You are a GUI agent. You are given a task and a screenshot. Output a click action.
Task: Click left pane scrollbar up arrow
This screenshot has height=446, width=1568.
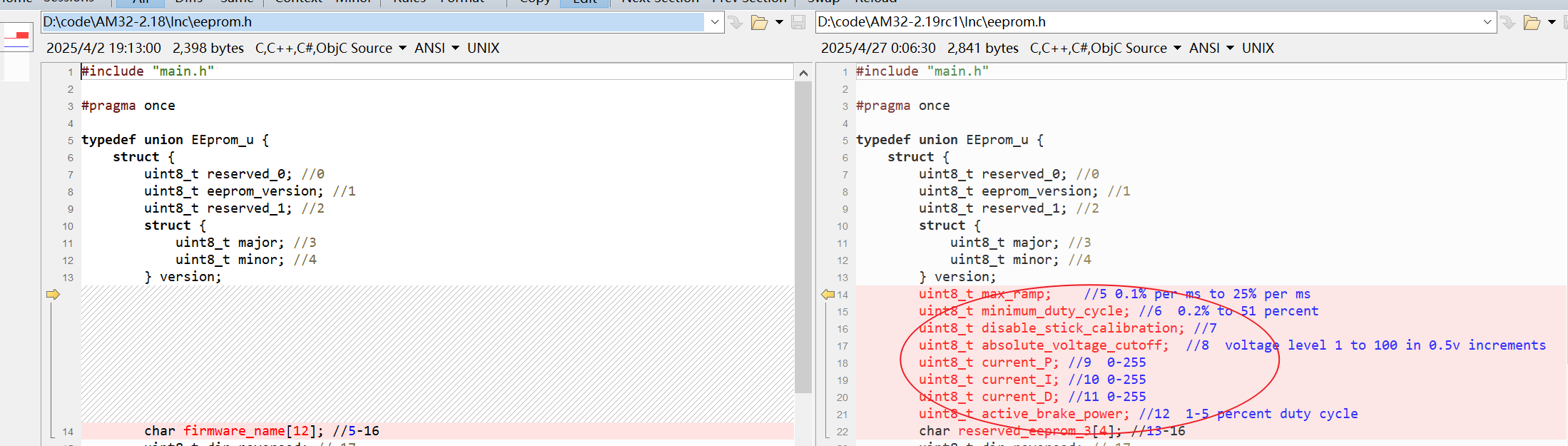(x=803, y=73)
